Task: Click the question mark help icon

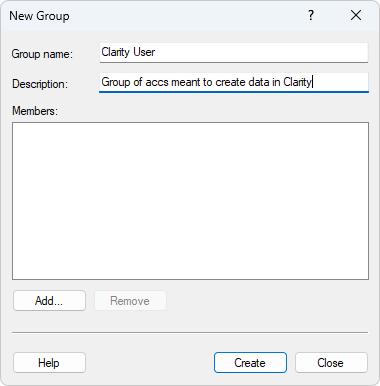Action: tap(311, 15)
